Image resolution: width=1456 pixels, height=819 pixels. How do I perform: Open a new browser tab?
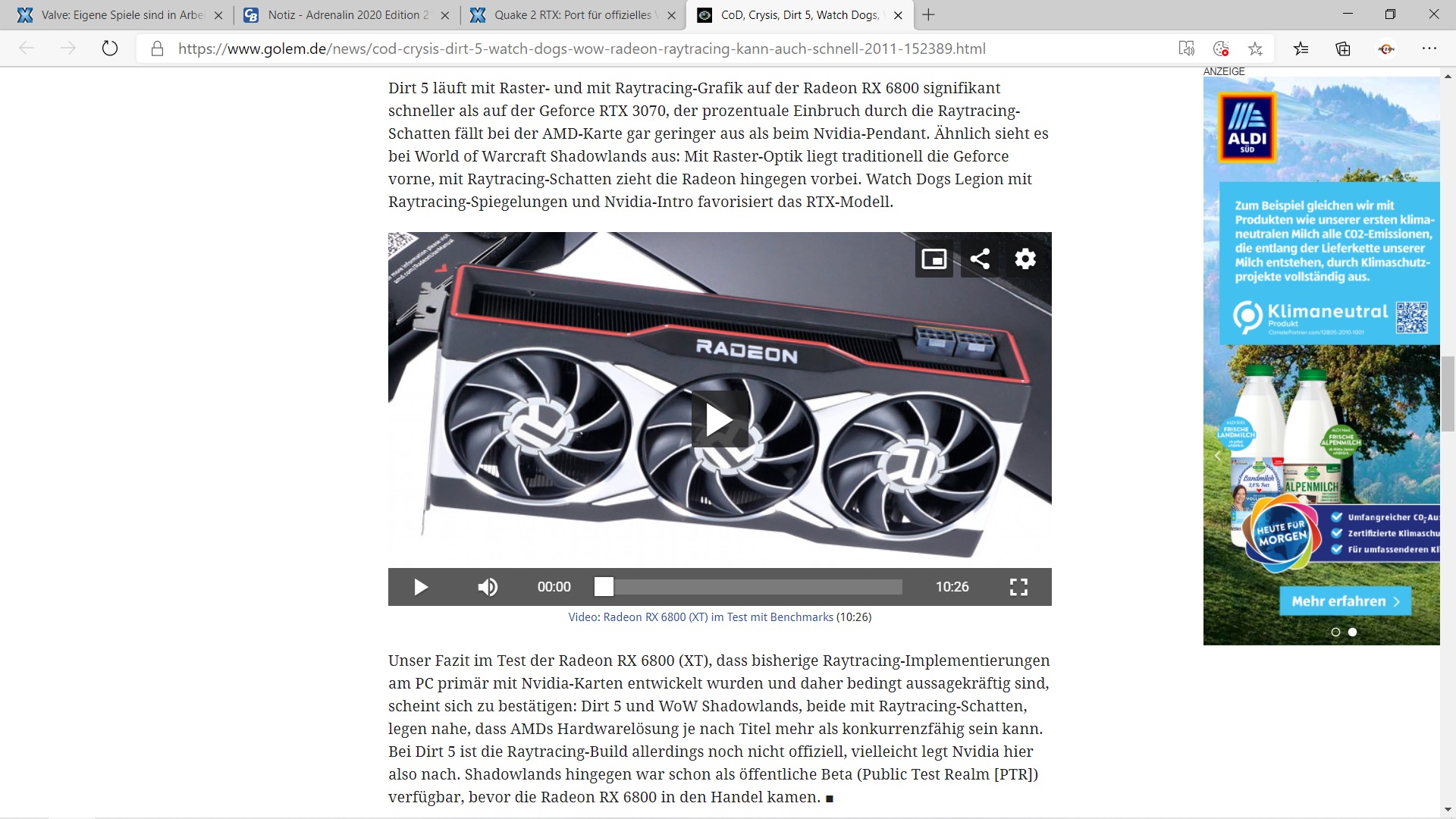(928, 15)
